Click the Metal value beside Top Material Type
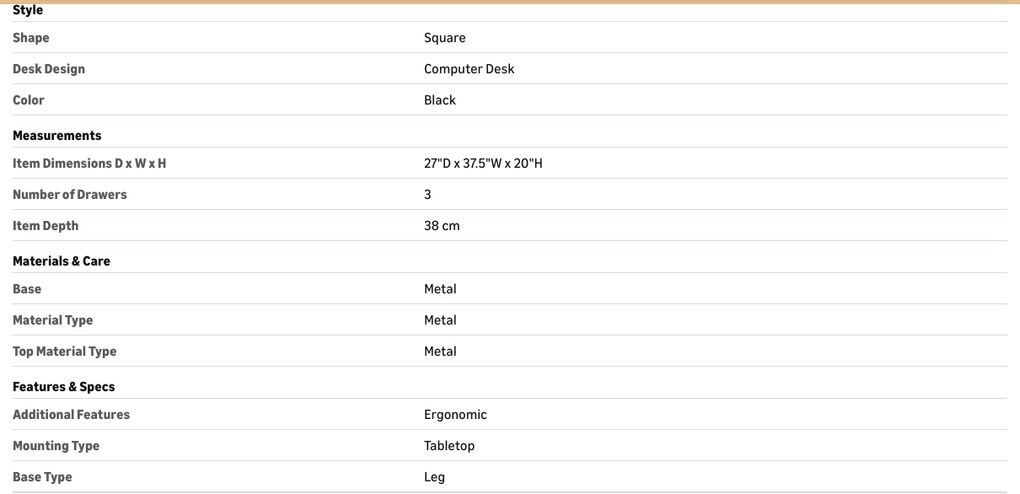The height and width of the screenshot is (494, 1020). click(x=440, y=351)
